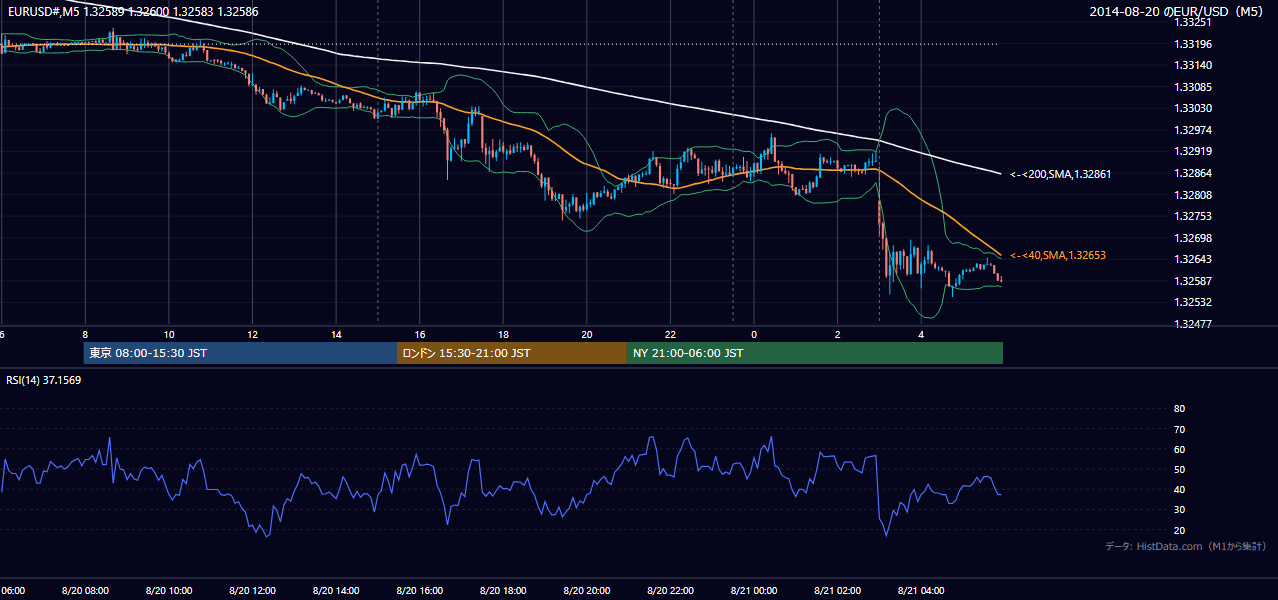Click price axis value 1.32919
The height and width of the screenshot is (600, 1278).
pos(1192,152)
